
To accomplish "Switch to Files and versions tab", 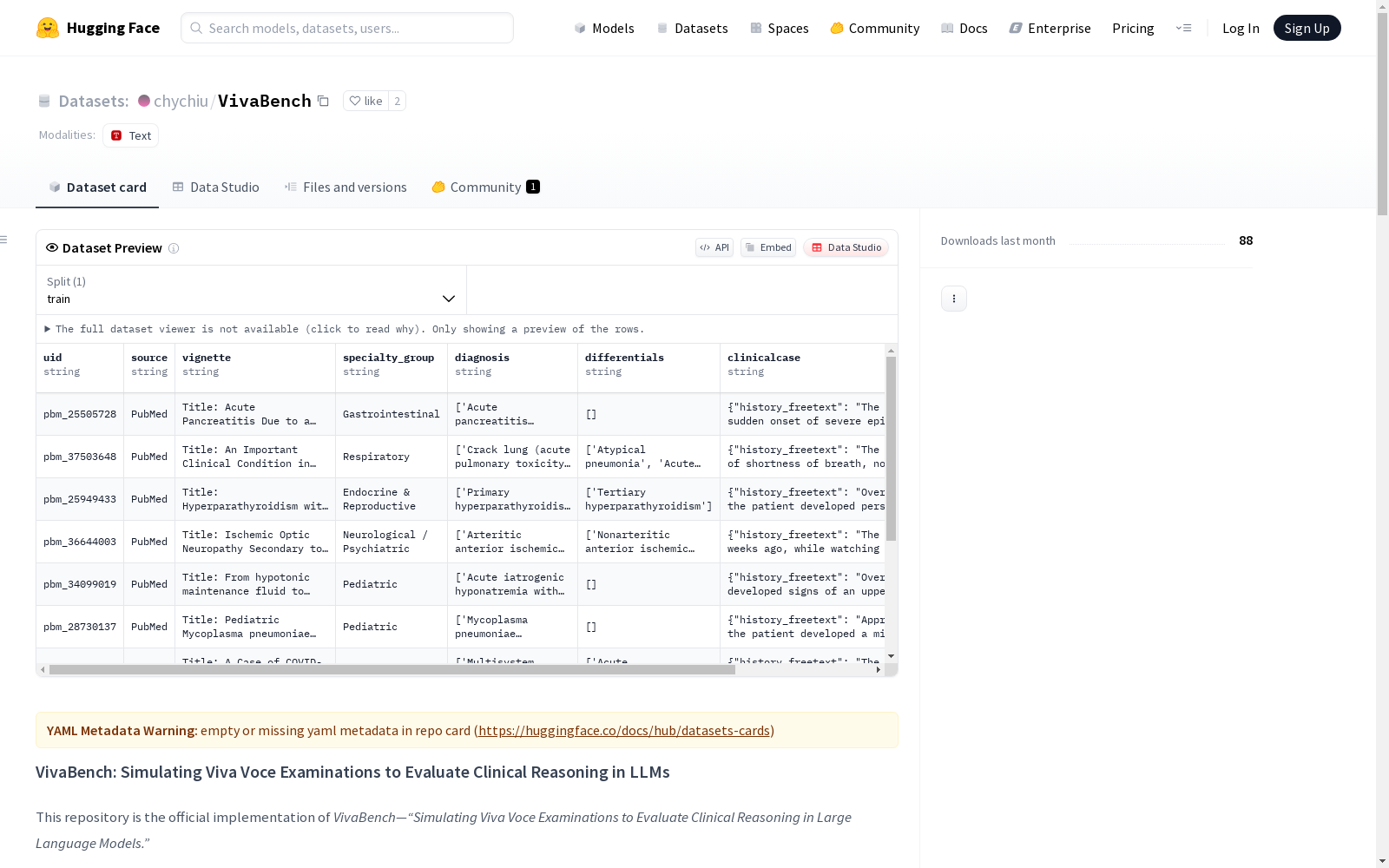I will click(346, 187).
